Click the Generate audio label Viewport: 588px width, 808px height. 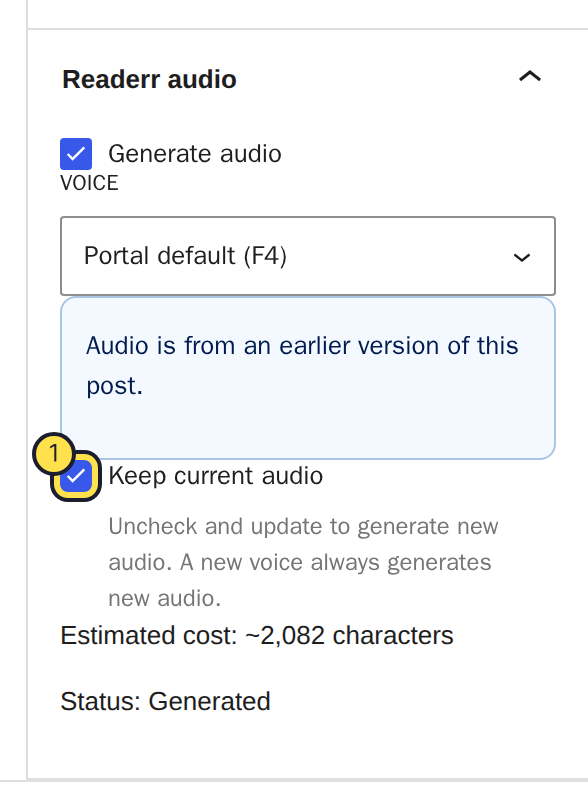195,154
